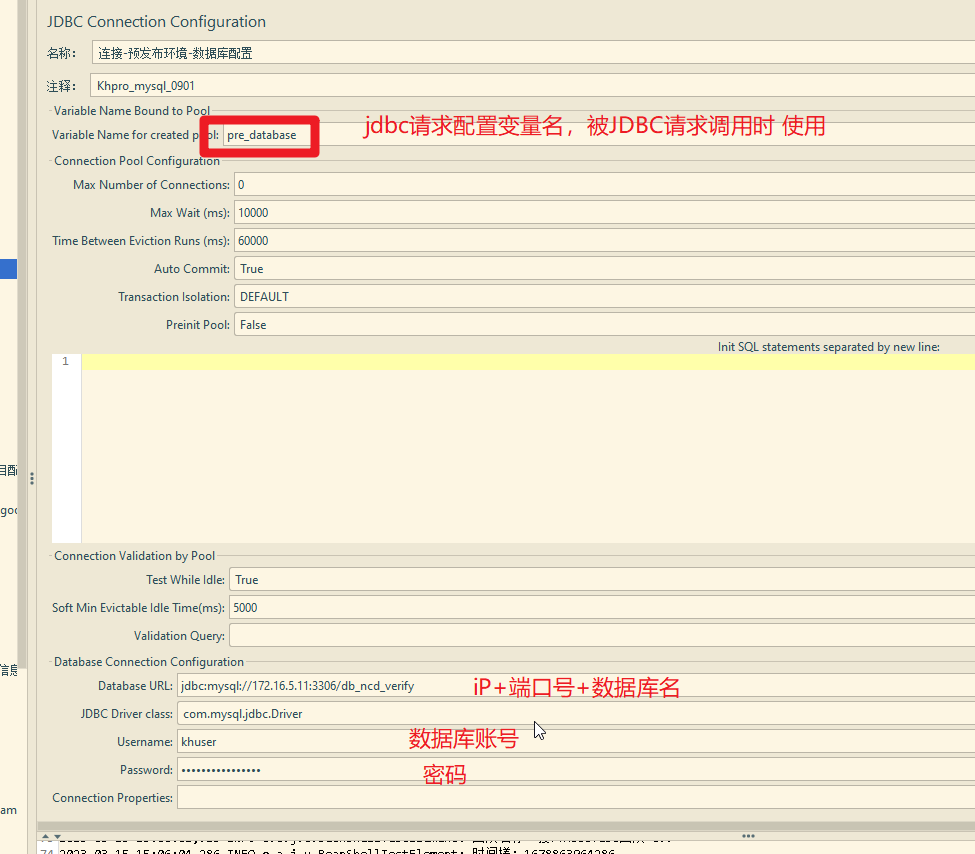Click the Init SQL statements label
Screen dimensions: 975x854
828,346
